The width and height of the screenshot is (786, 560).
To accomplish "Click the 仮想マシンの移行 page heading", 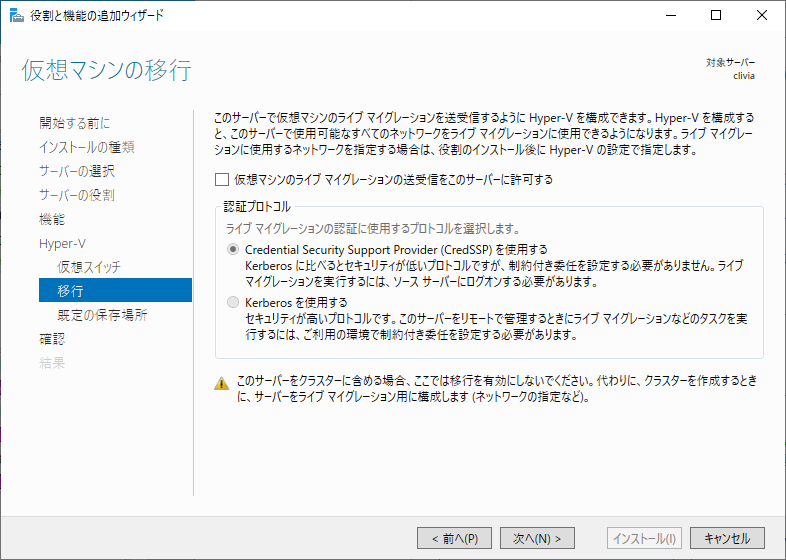I will pos(106,70).
